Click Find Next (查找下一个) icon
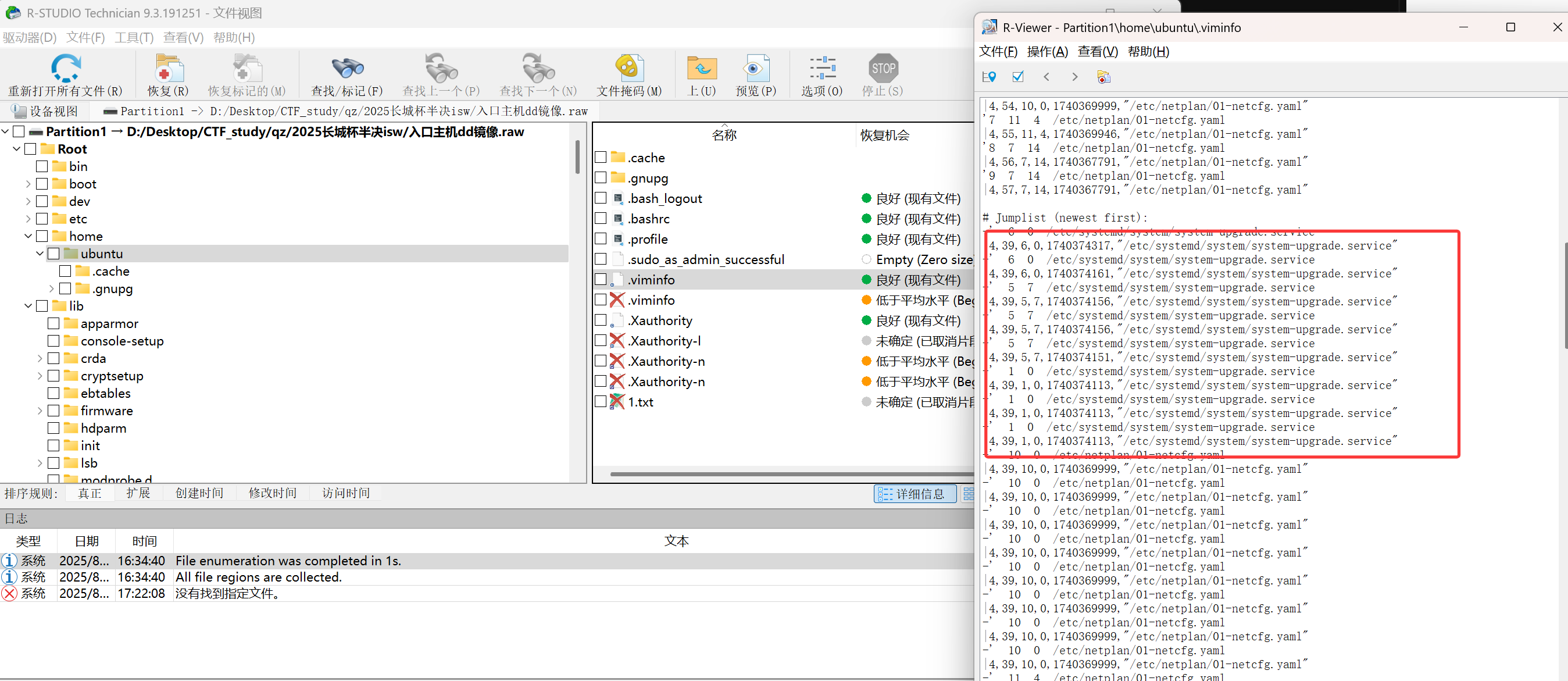Image resolution: width=1568 pixels, height=681 pixels. pyautogui.click(x=538, y=67)
